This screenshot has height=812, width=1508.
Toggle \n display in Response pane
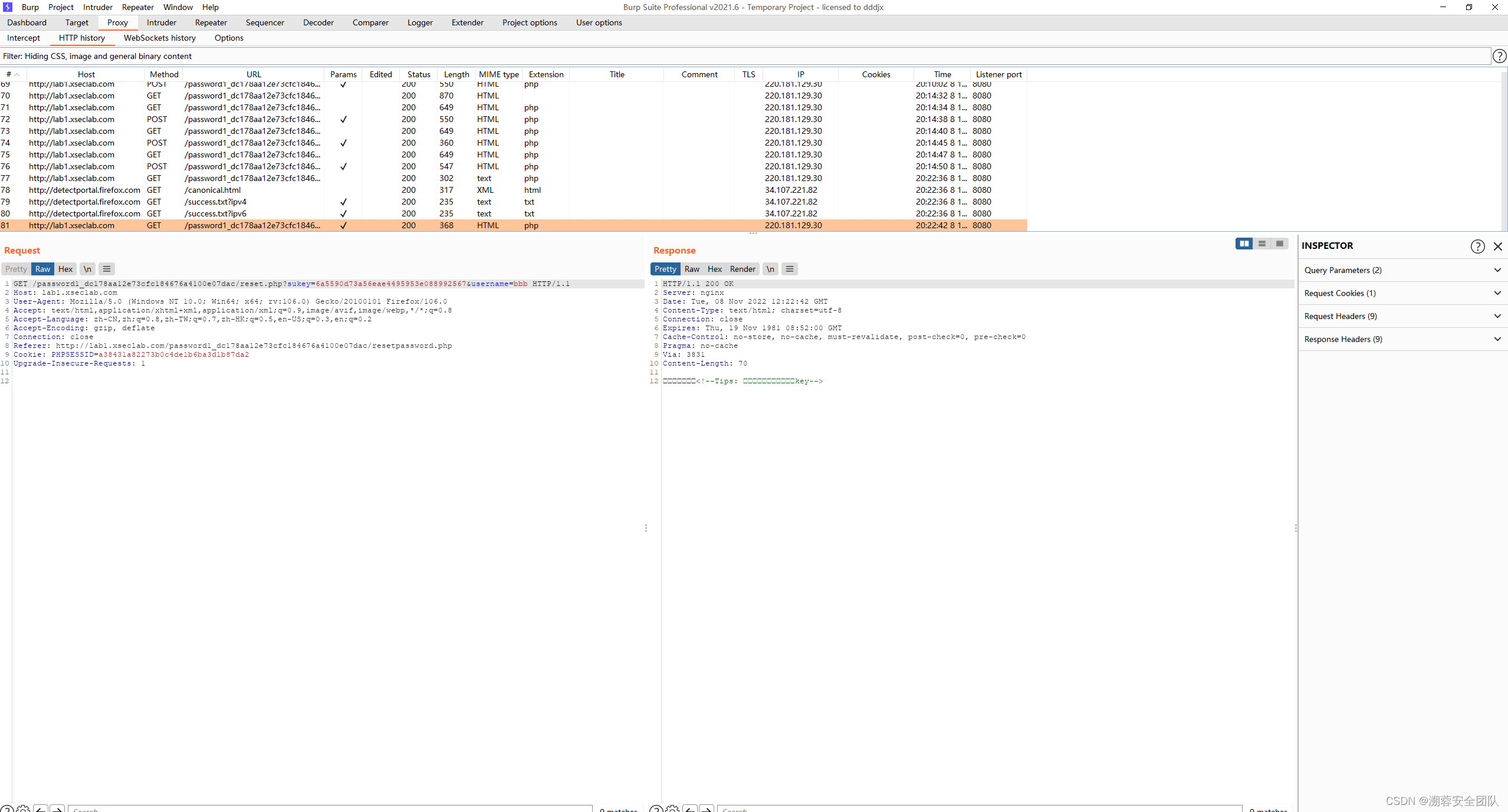[770, 269]
